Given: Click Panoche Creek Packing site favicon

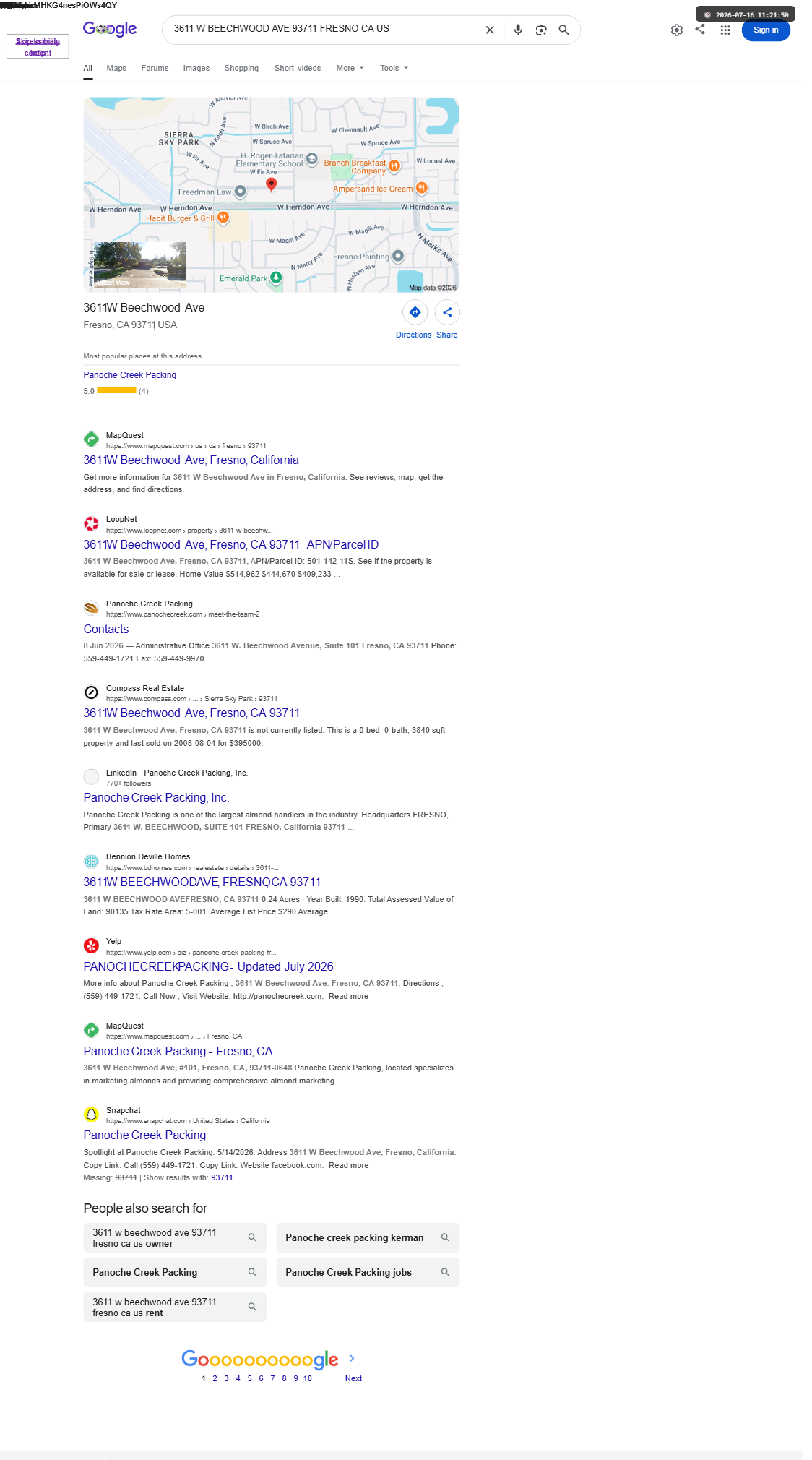Looking at the screenshot, I should pyautogui.click(x=91, y=608).
